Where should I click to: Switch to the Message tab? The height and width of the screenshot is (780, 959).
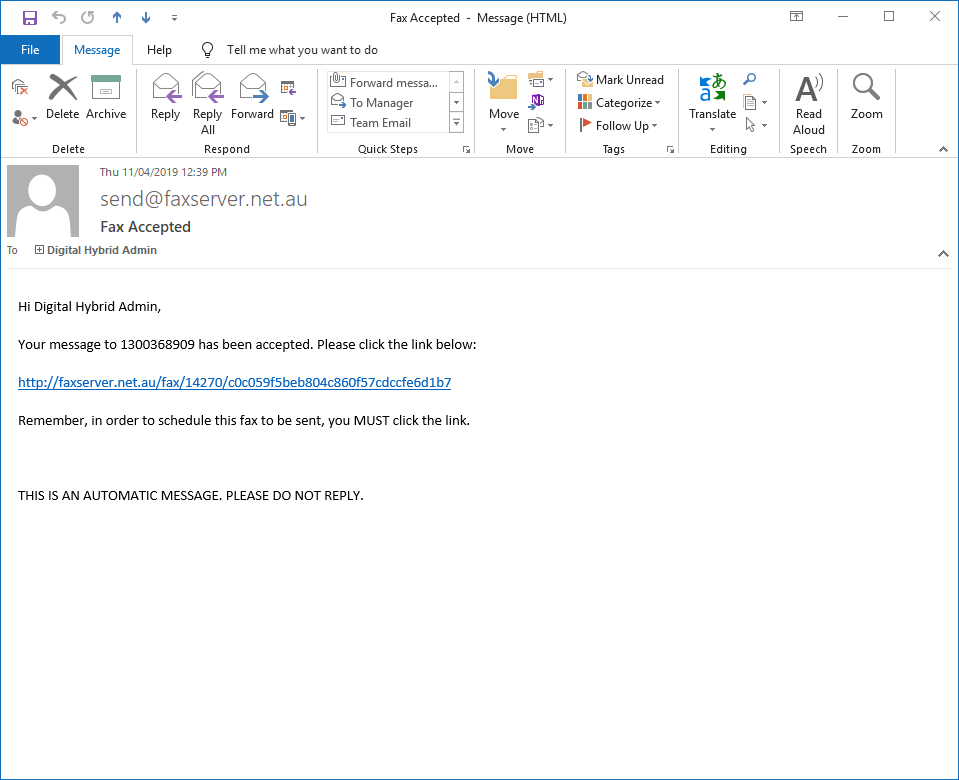97,50
